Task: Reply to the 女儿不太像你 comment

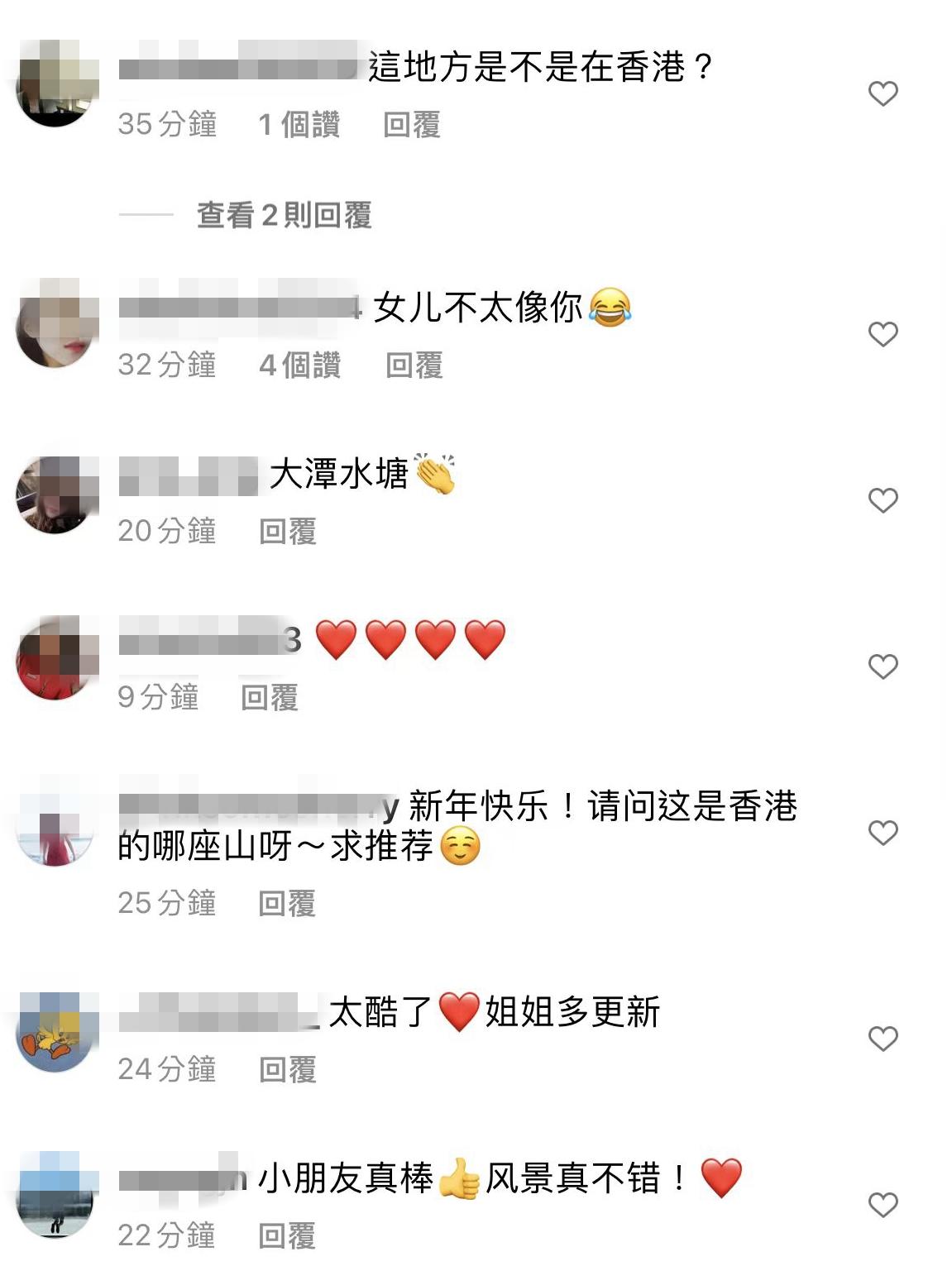Action: (414, 365)
